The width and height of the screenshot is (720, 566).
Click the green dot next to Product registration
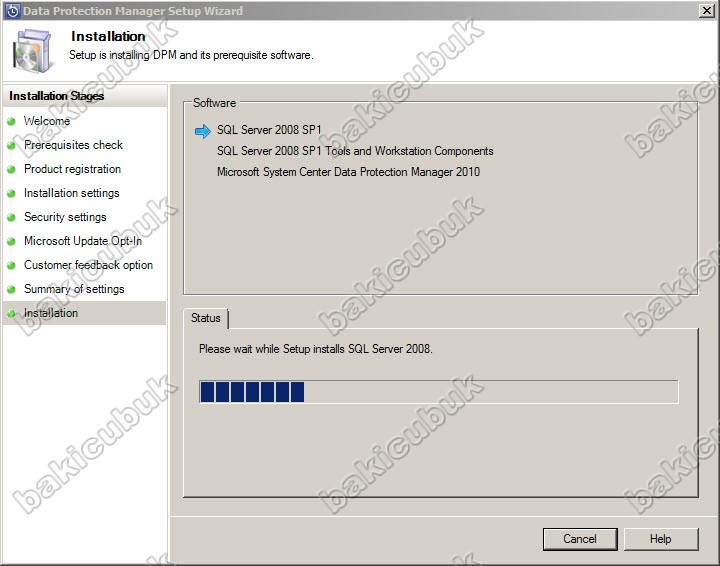tap(11, 169)
